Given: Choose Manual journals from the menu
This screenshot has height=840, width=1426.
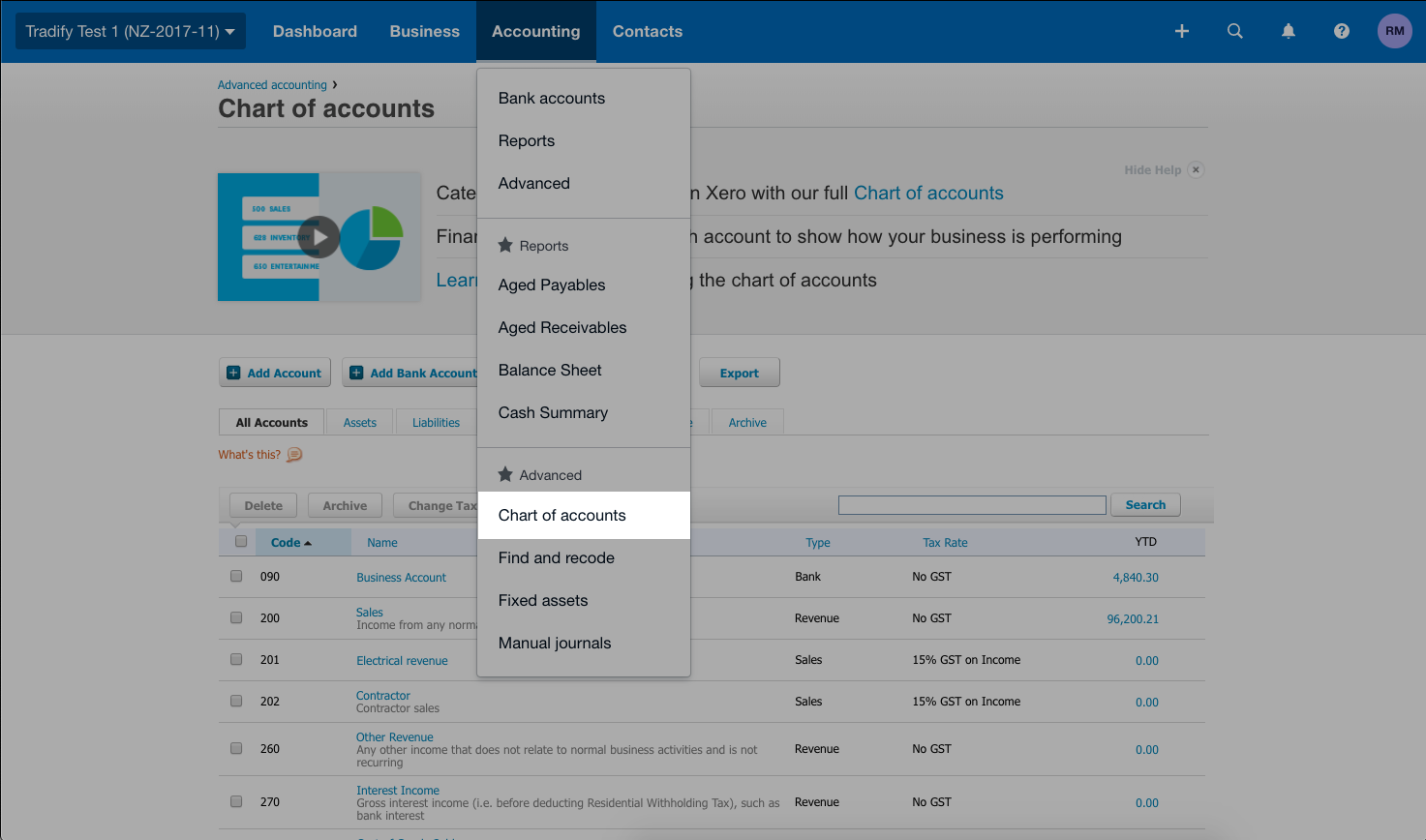Looking at the screenshot, I should pos(555,644).
